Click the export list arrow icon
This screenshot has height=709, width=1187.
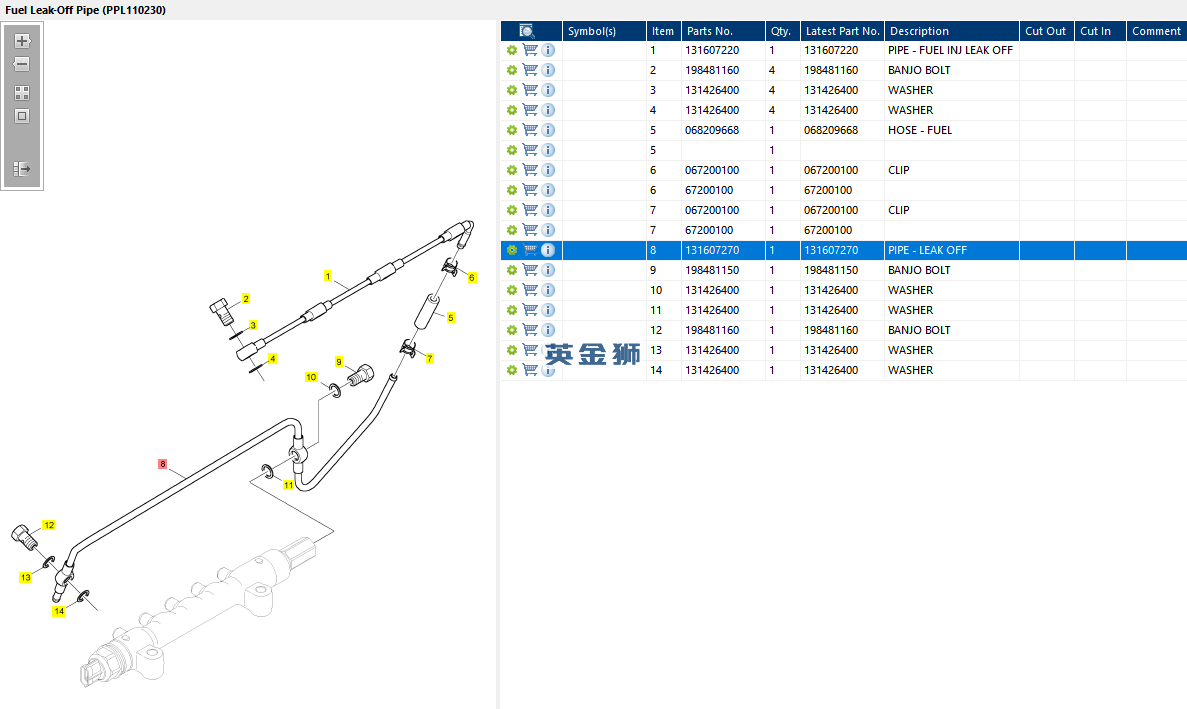[x=22, y=169]
